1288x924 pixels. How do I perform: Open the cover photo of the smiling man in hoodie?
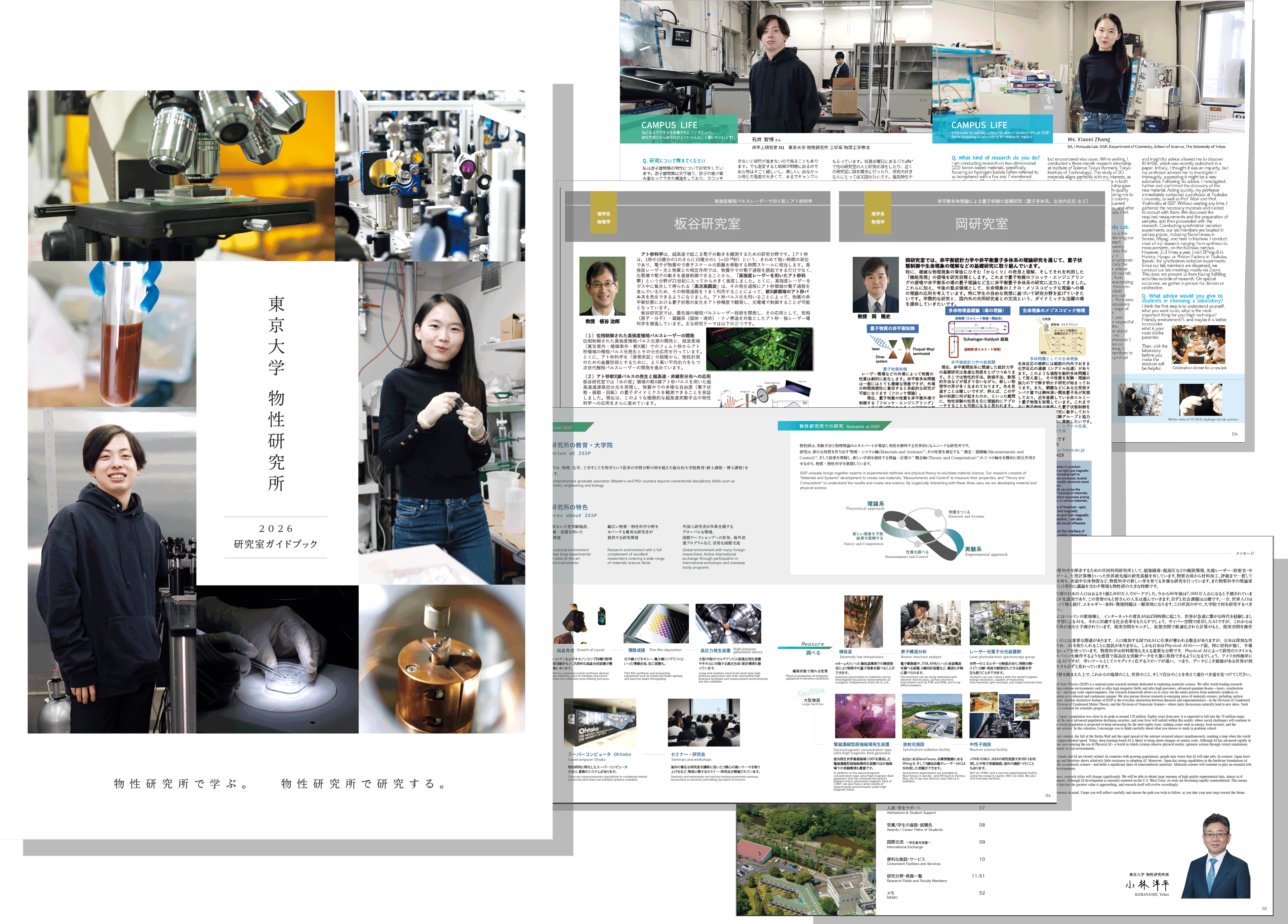(x=112, y=570)
